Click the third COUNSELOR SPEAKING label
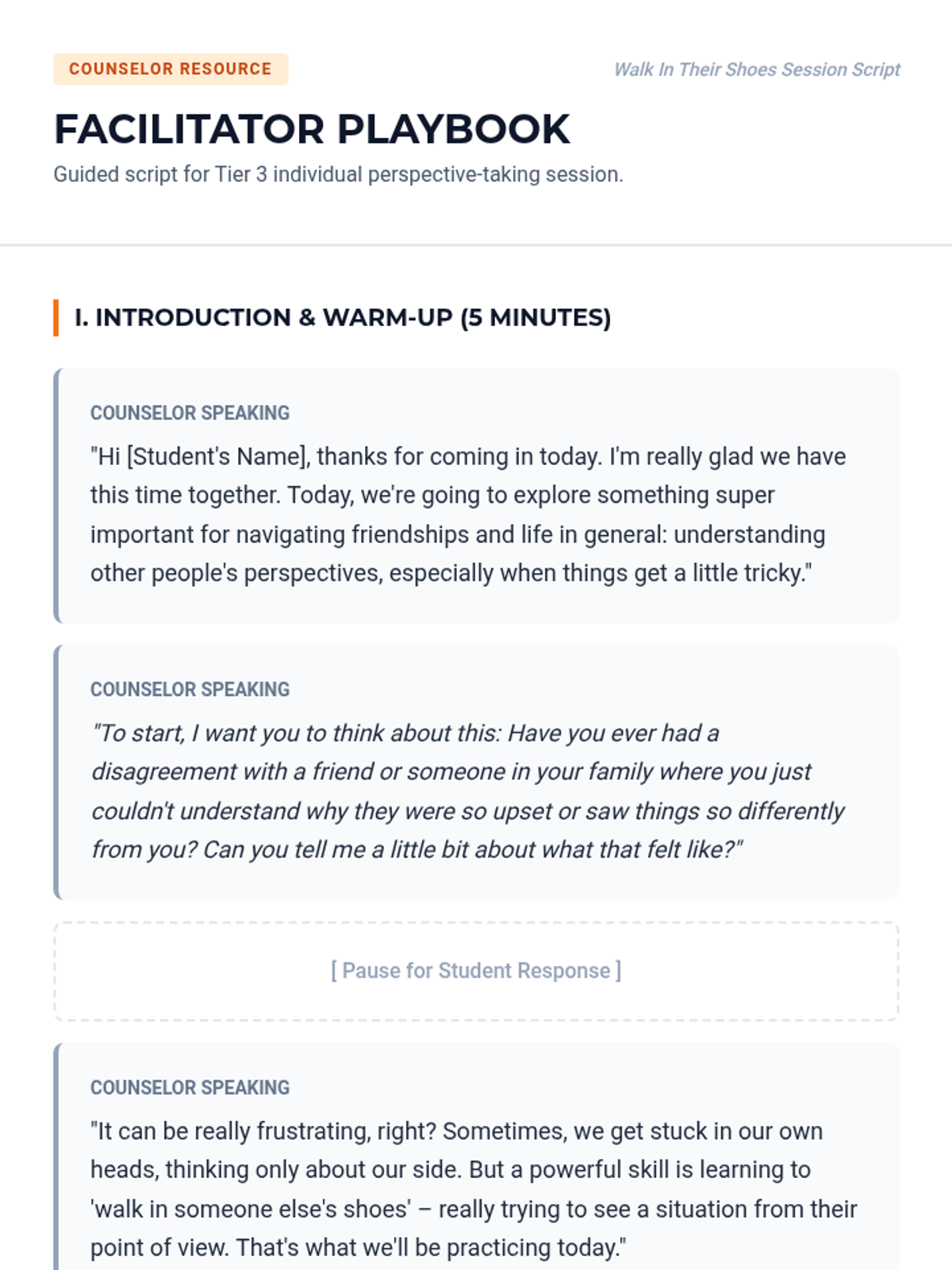Screen dimensions: 952x1270 [x=190, y=1087]
